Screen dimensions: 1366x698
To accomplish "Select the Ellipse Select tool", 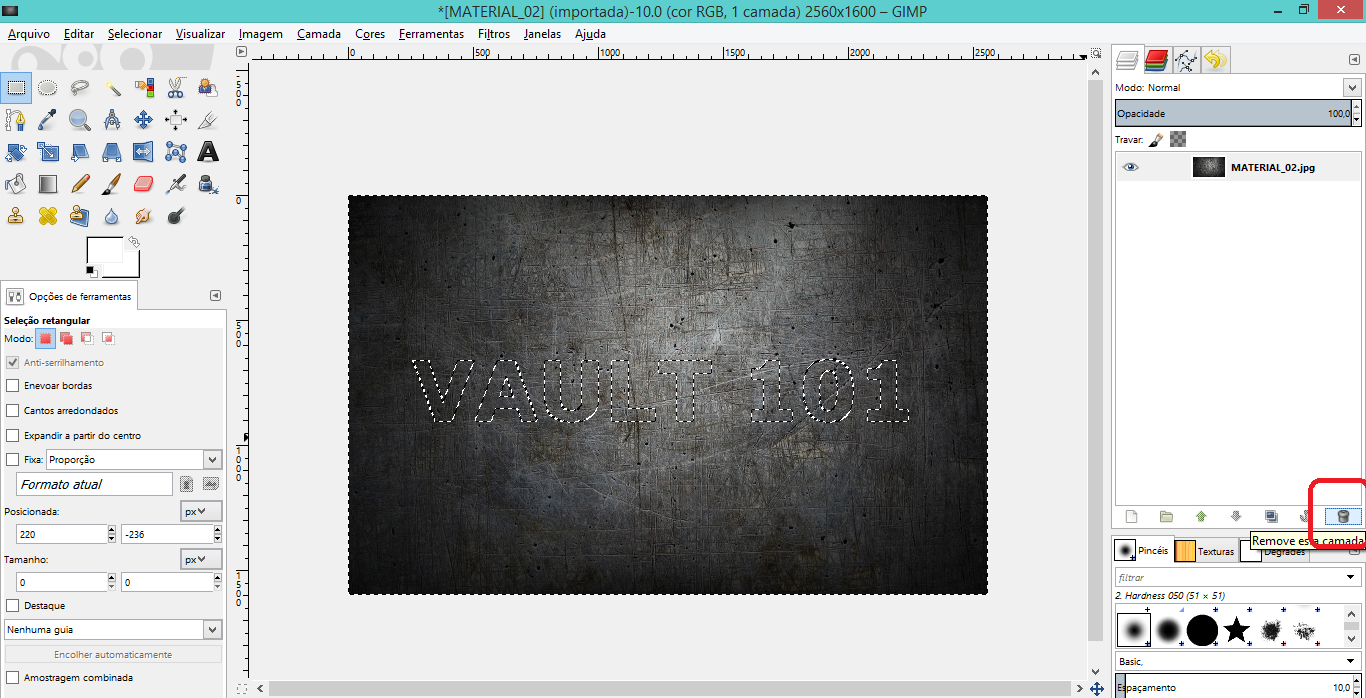I will pos(48,88).
